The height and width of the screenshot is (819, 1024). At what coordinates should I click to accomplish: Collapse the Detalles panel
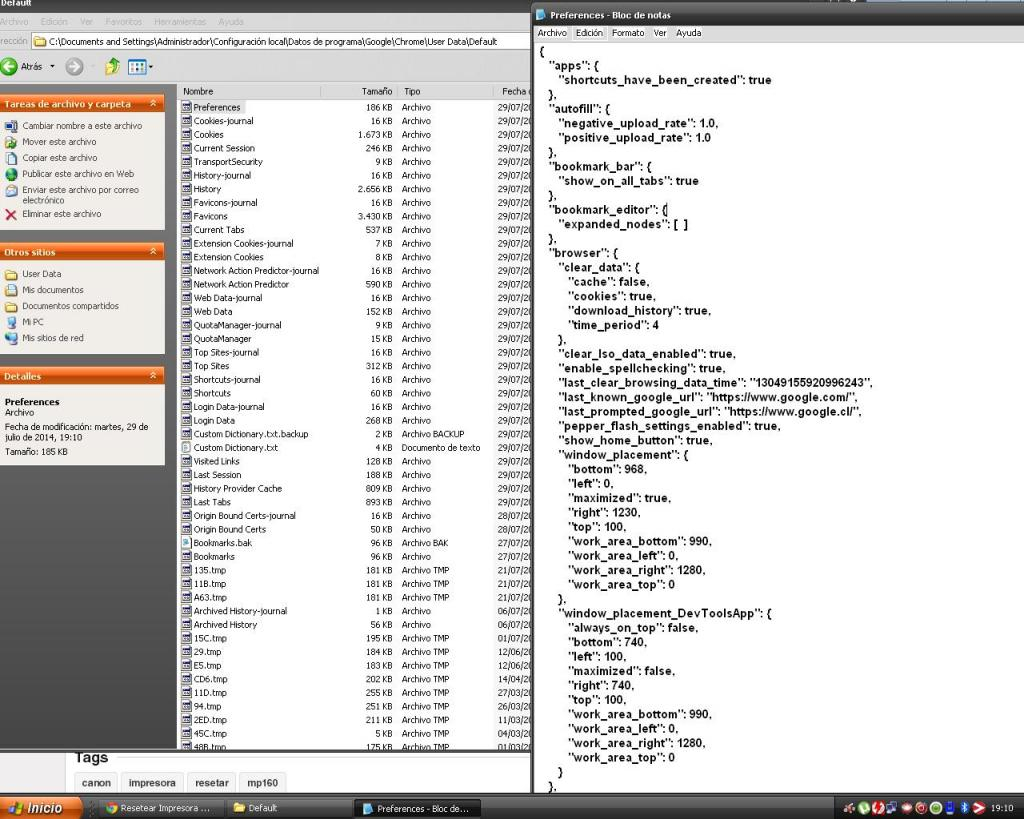point(153,376)
